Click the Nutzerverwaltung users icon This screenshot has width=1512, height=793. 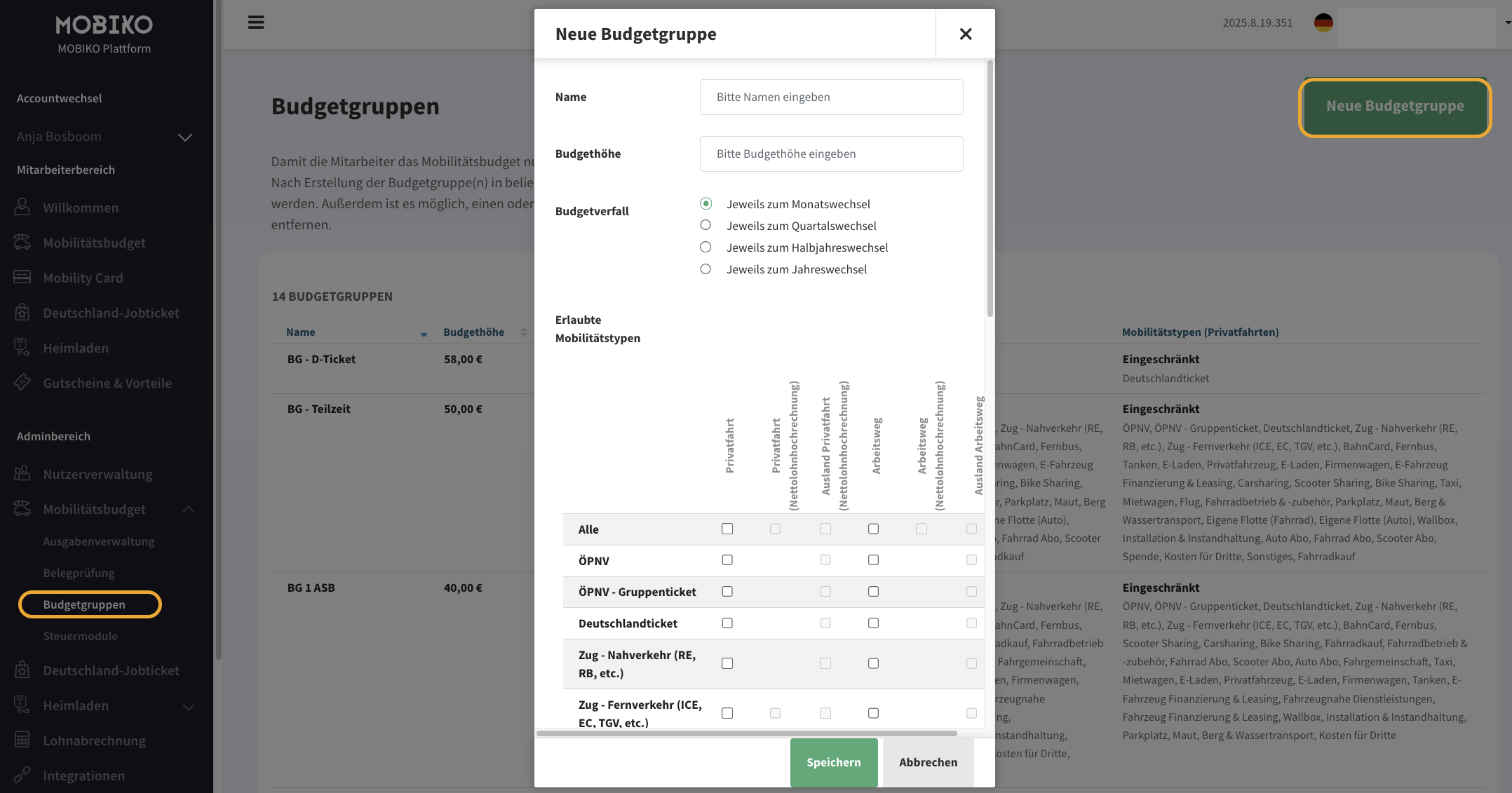point(22,473)
